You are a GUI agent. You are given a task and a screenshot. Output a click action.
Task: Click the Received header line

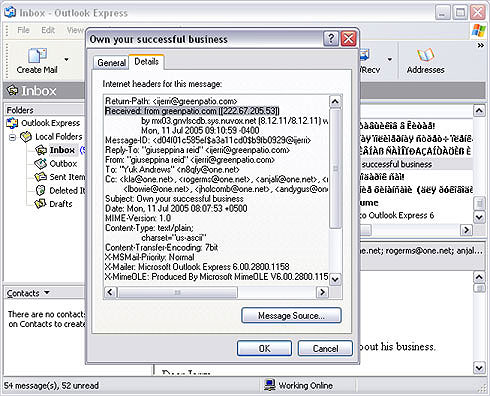click(x=192, y=111)
